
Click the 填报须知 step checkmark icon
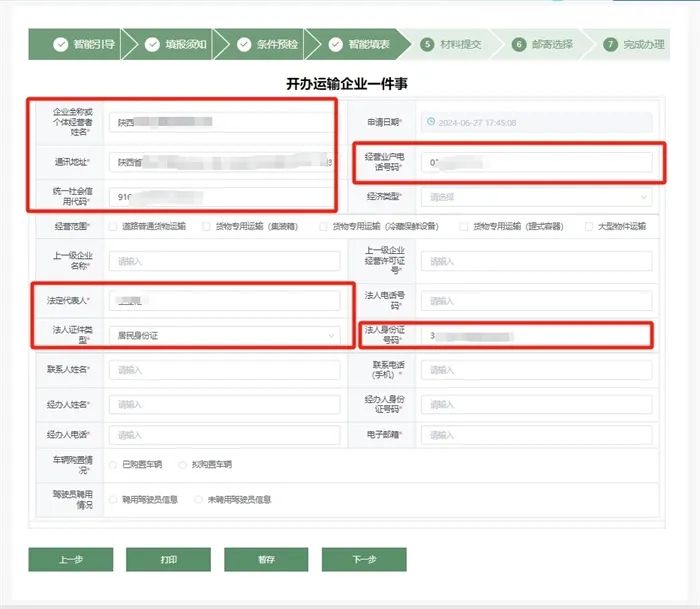152,44
